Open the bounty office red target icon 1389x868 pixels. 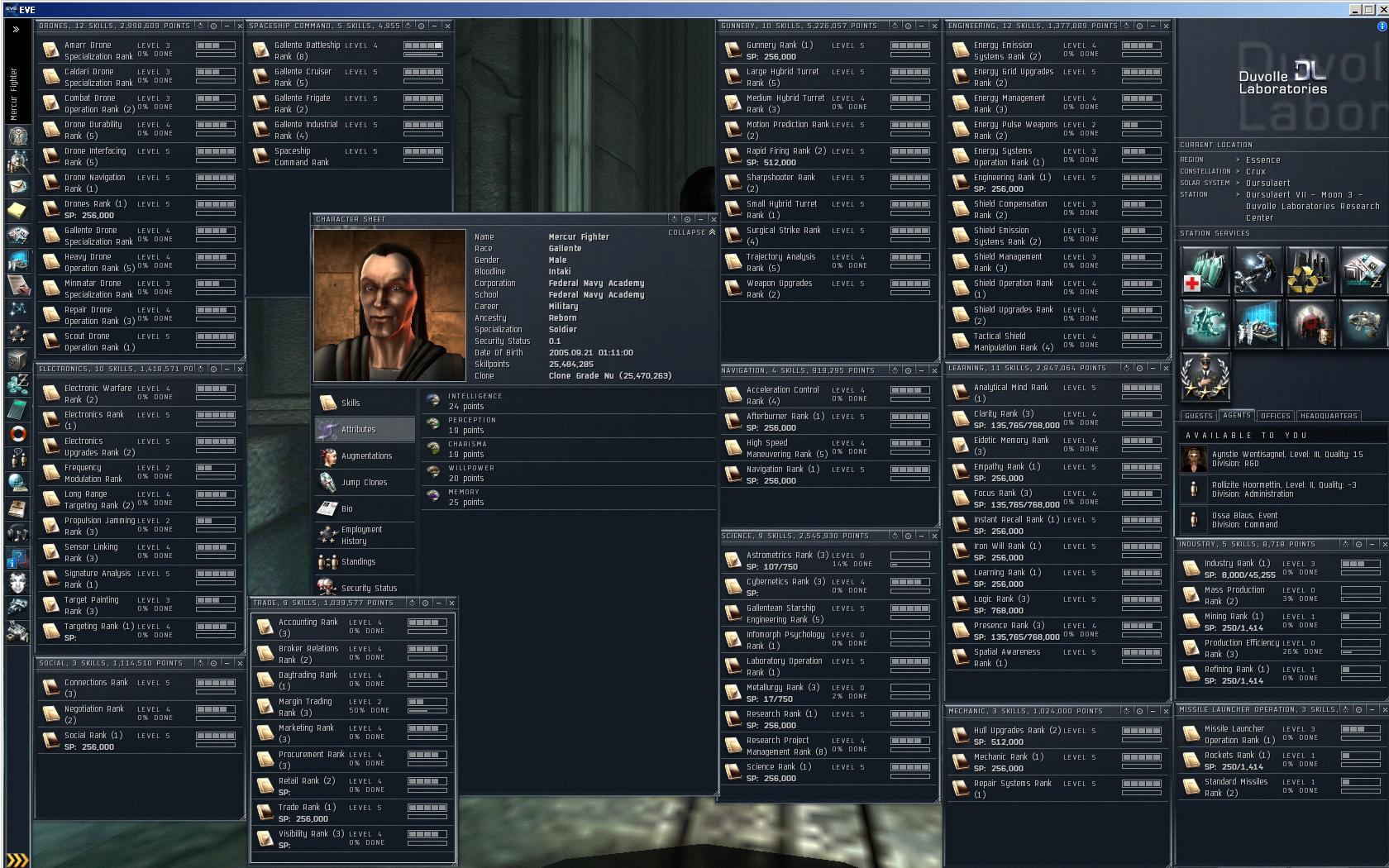[x=1310, y=323]
